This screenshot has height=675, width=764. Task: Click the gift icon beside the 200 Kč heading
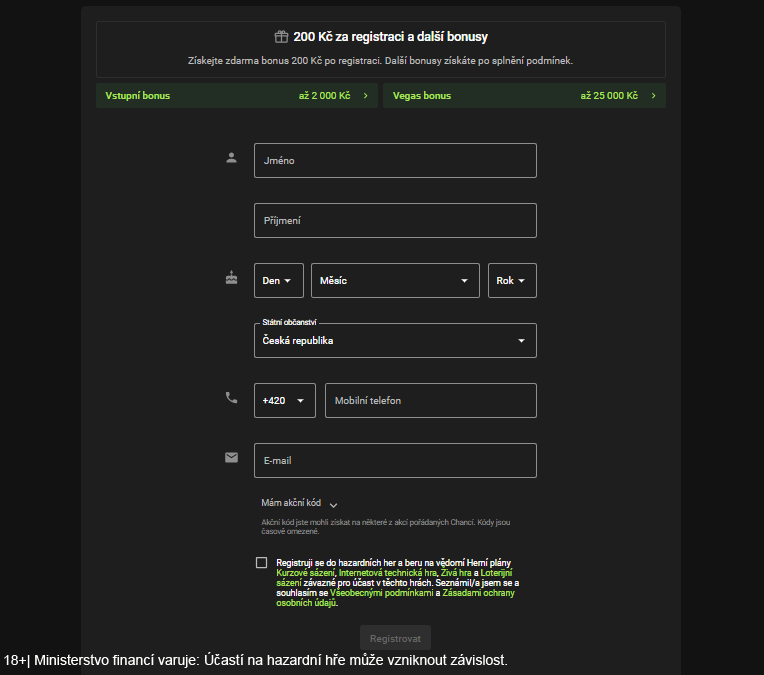click(x=281, y=37)
